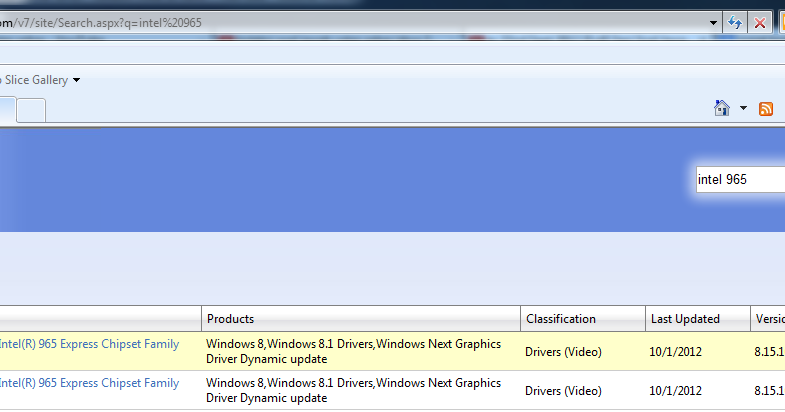The height and width of the screenshot is (412, 785).
Task: Select Products text in the highlighted first row
Action: [x=353, y=351]
